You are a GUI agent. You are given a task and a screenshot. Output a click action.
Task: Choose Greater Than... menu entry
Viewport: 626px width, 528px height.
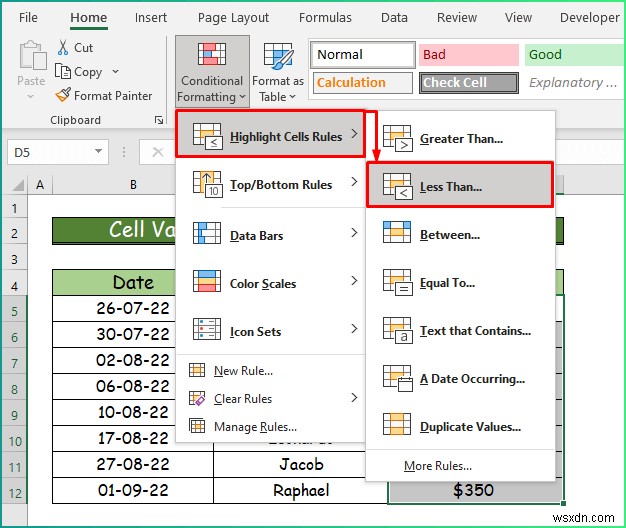[x=460, y=138]
